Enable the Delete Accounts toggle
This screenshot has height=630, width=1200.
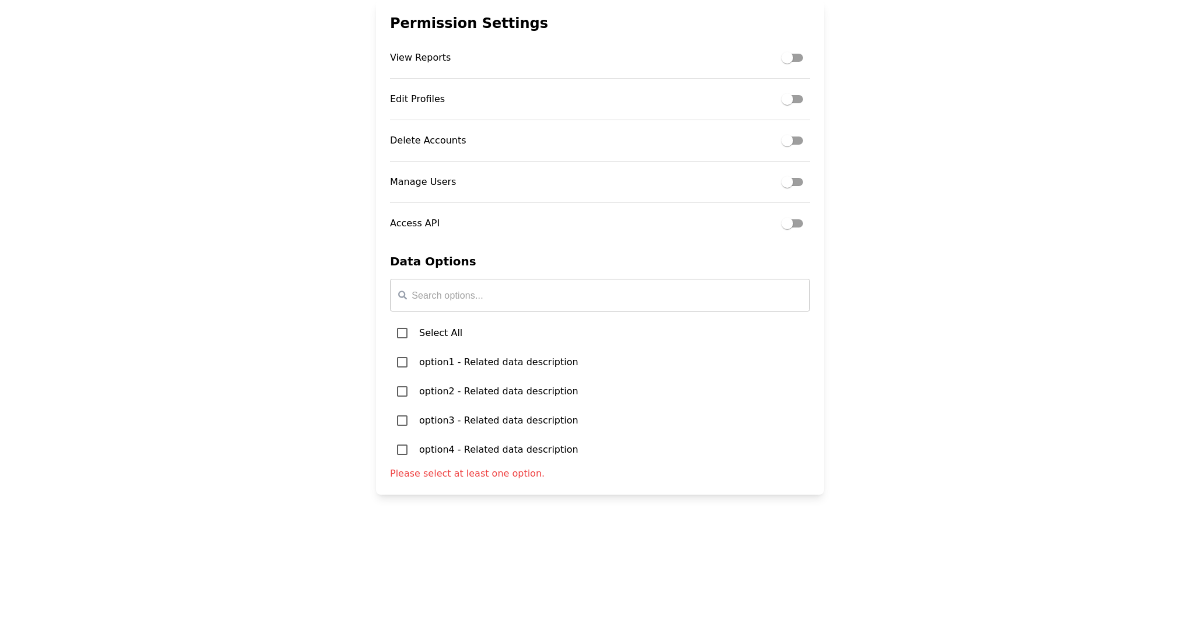792,140
